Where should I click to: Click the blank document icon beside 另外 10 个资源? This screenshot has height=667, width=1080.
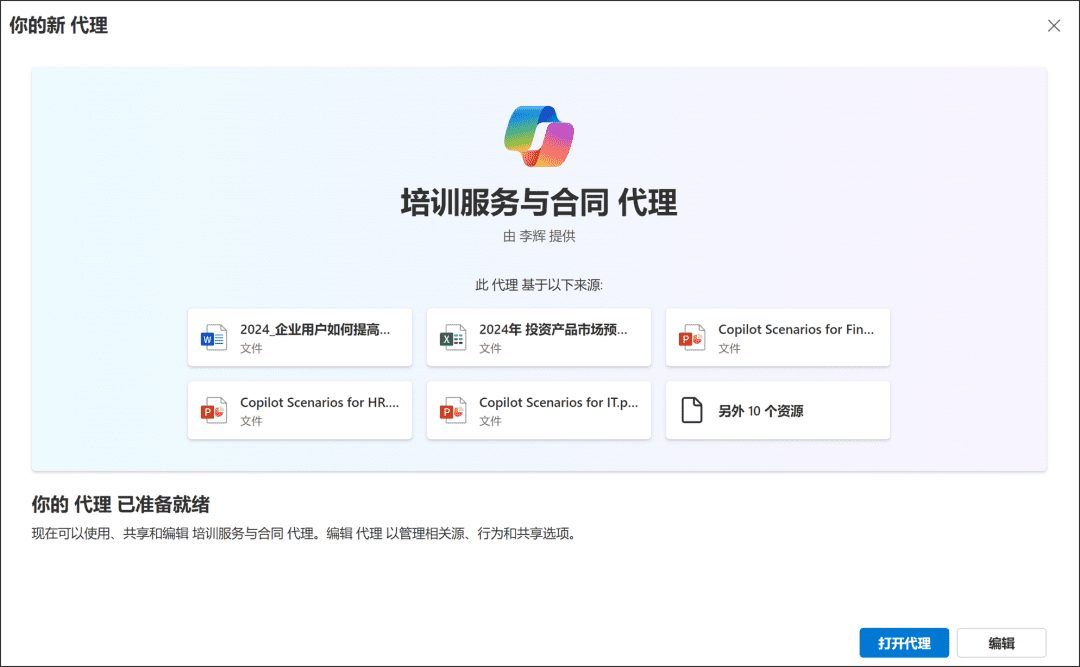692,410
